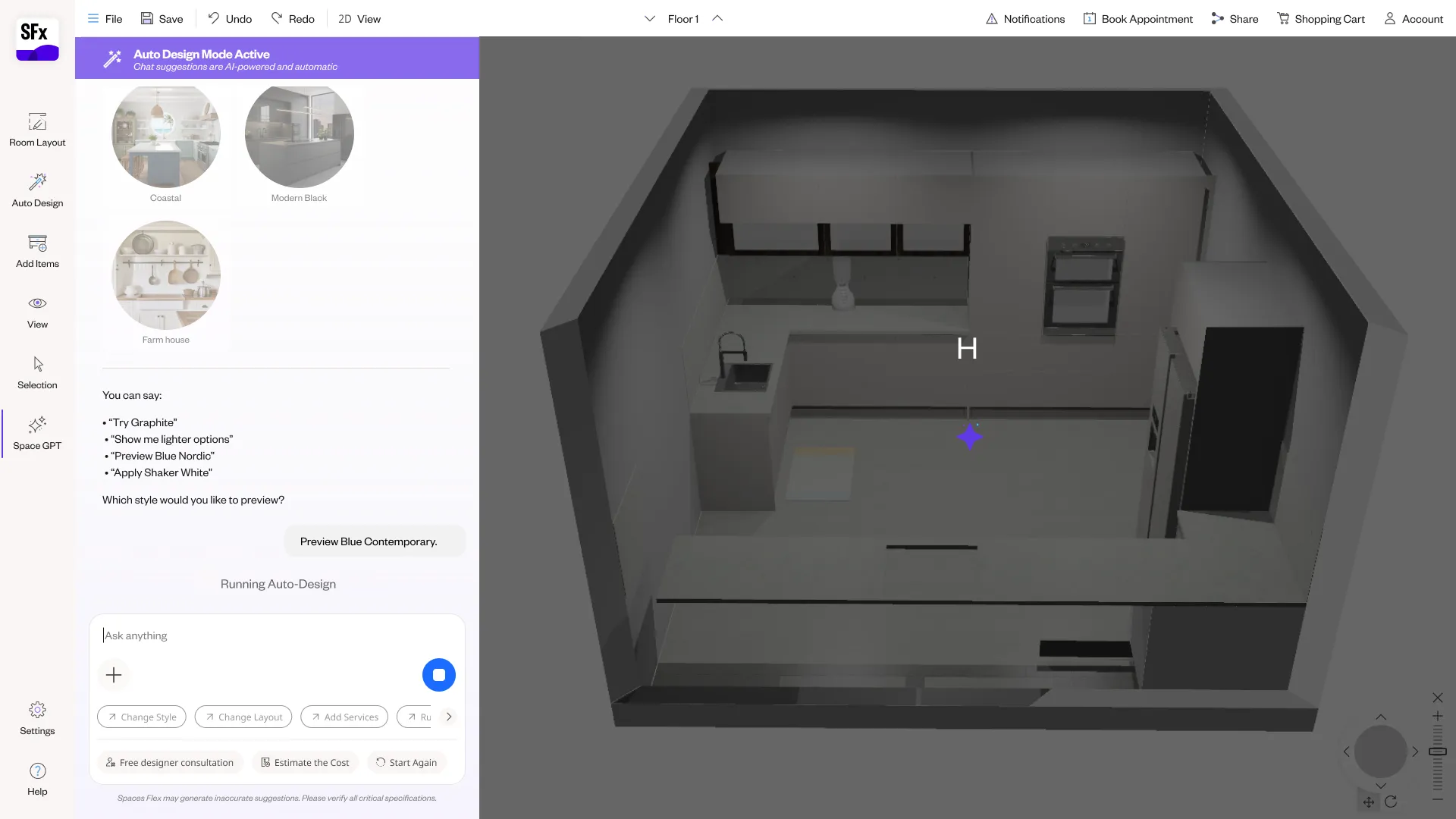
Task: Share the design
Action: pyautogui.click(x=1235, y=18)
